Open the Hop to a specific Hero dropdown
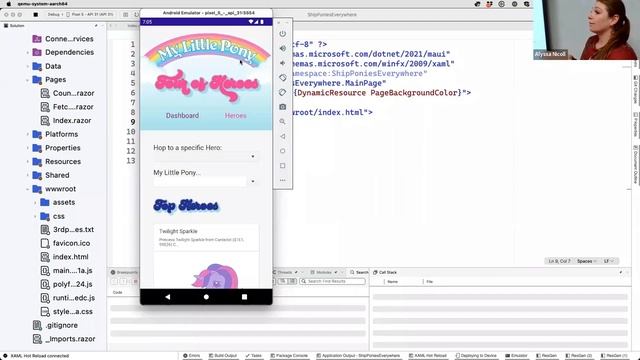Screen dimensions: 640x360 point(205,157)
